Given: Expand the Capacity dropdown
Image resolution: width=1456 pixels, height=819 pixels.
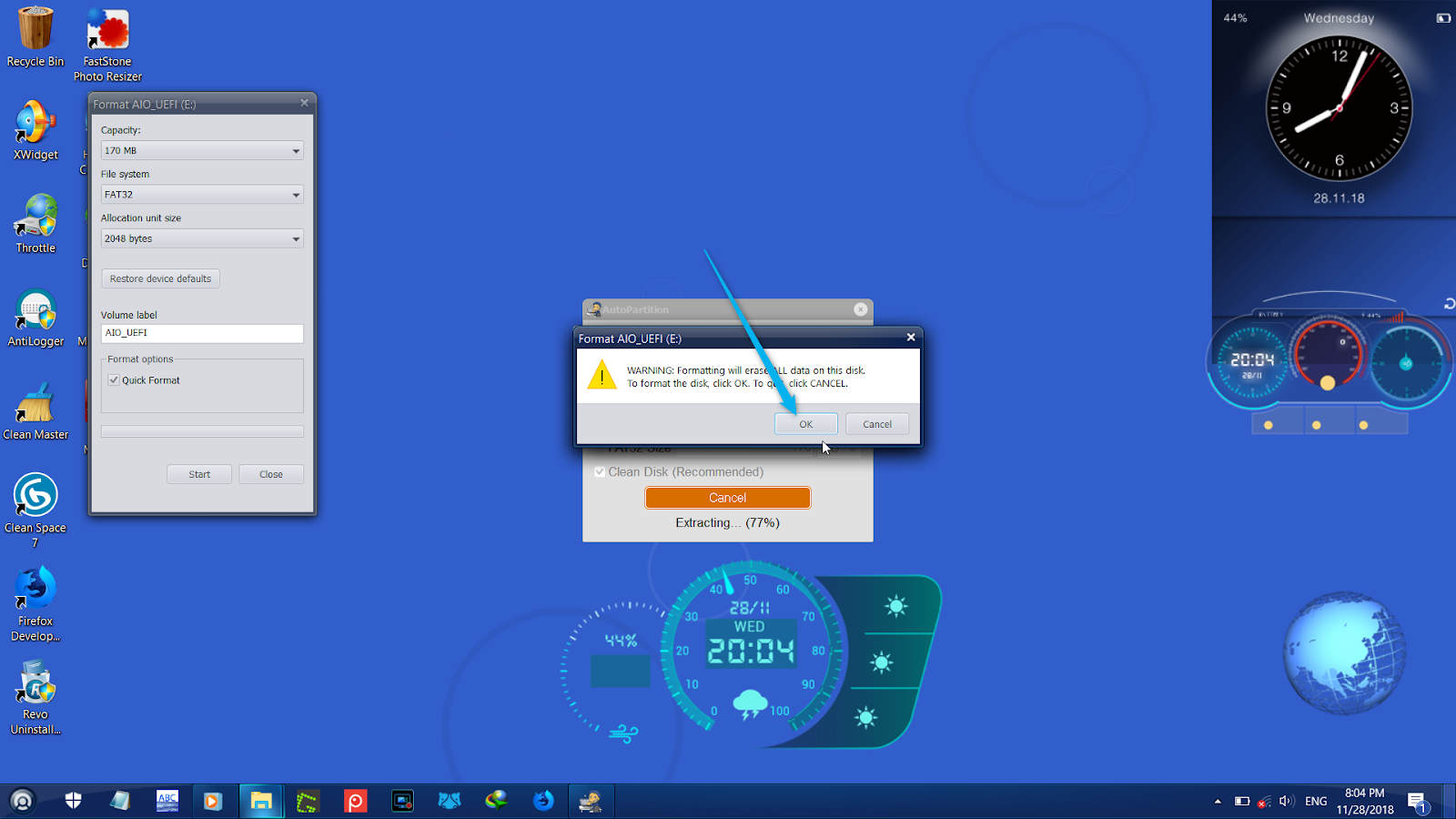Looking at the screenshot, I should [x=296, y=150].
